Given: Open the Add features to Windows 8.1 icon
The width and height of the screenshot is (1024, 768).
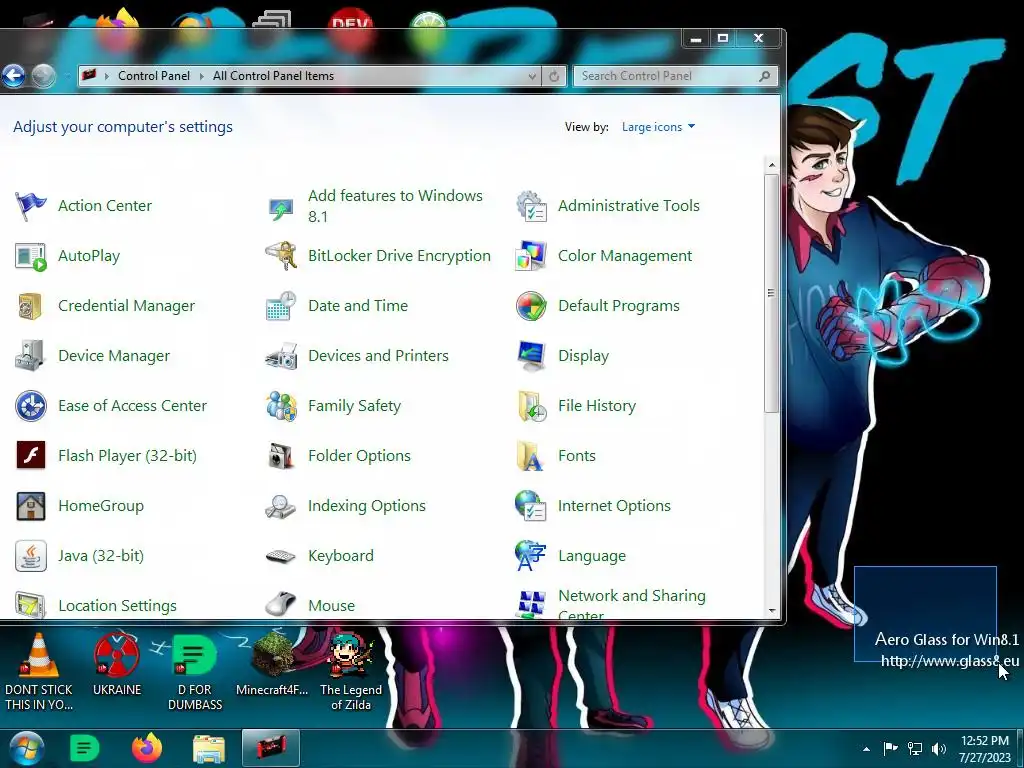Looking at the screenshot, I should 281,208.
